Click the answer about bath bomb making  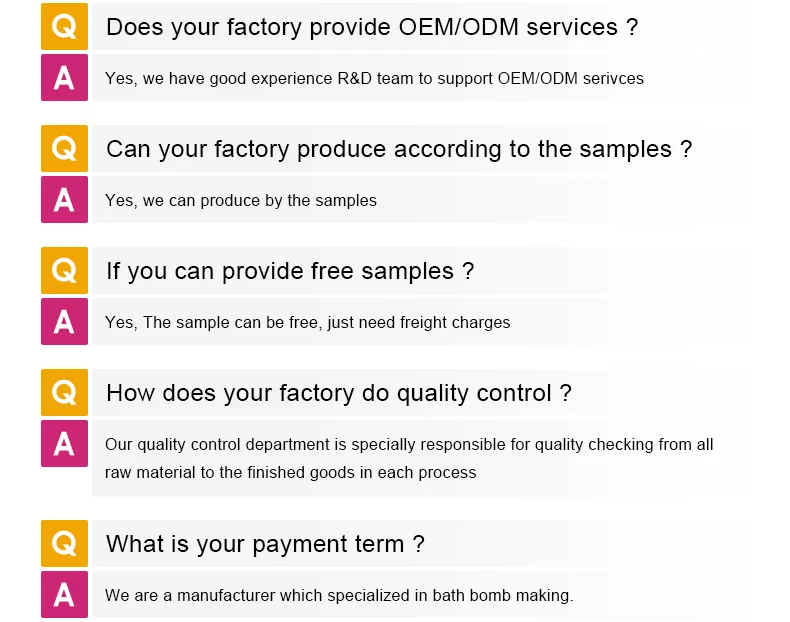(x=338, y=595)
